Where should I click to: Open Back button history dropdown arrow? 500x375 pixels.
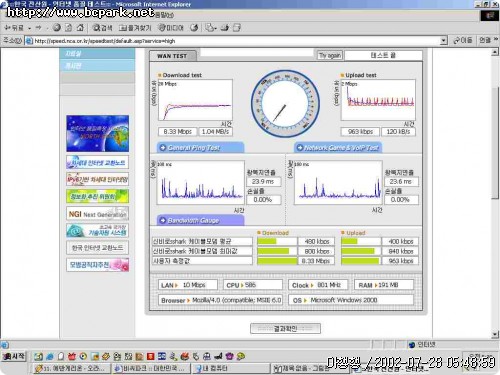point(29,28)
